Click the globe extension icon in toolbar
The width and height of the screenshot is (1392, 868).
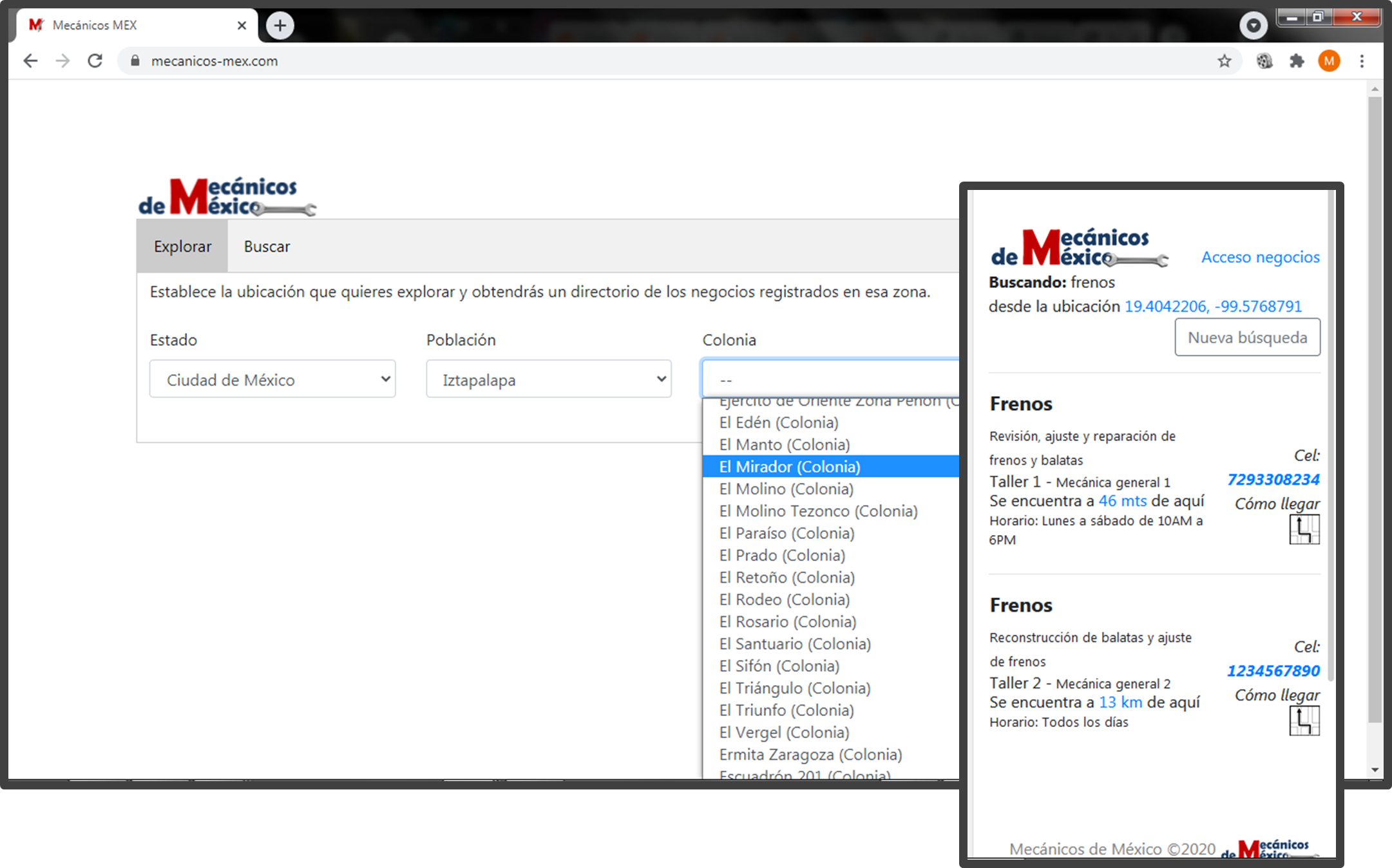pos(1264,61)
